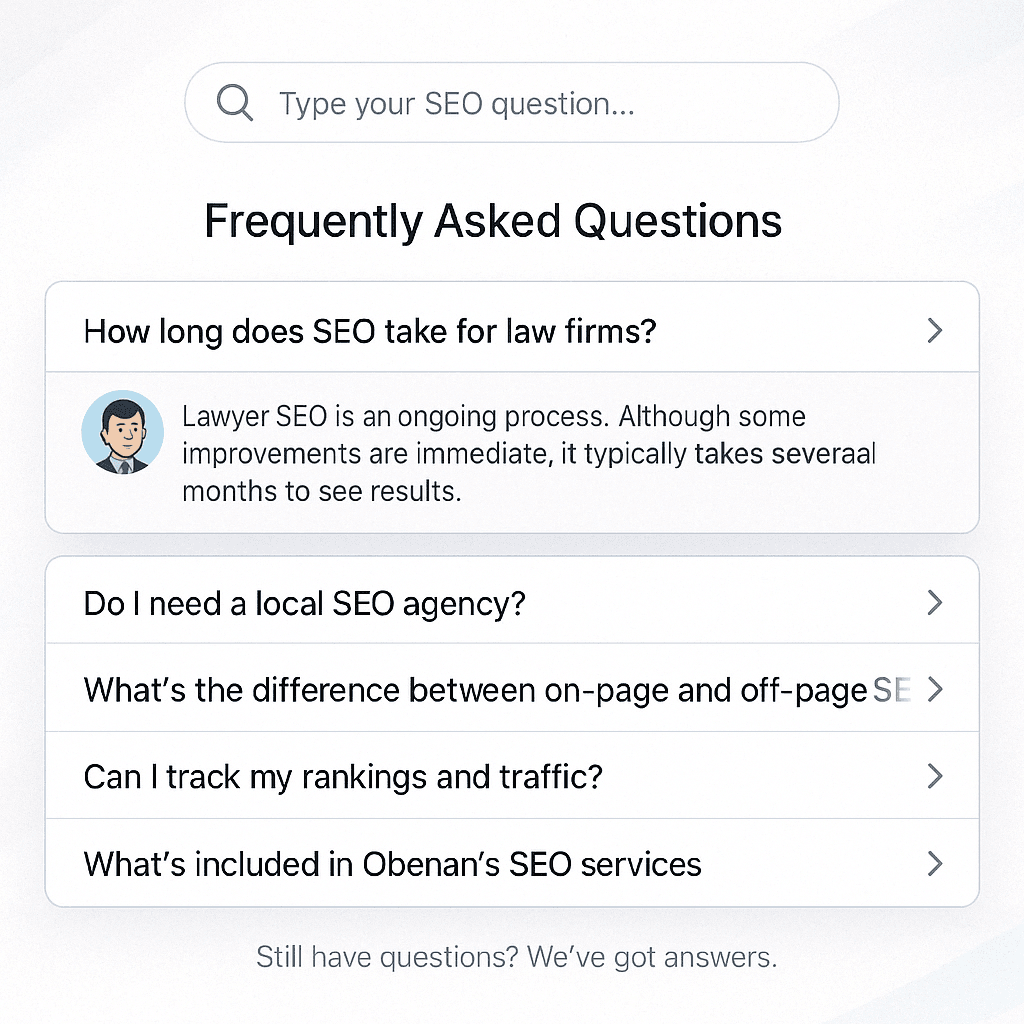Click the improvements are immediate answer line

(x=529, y=454)
